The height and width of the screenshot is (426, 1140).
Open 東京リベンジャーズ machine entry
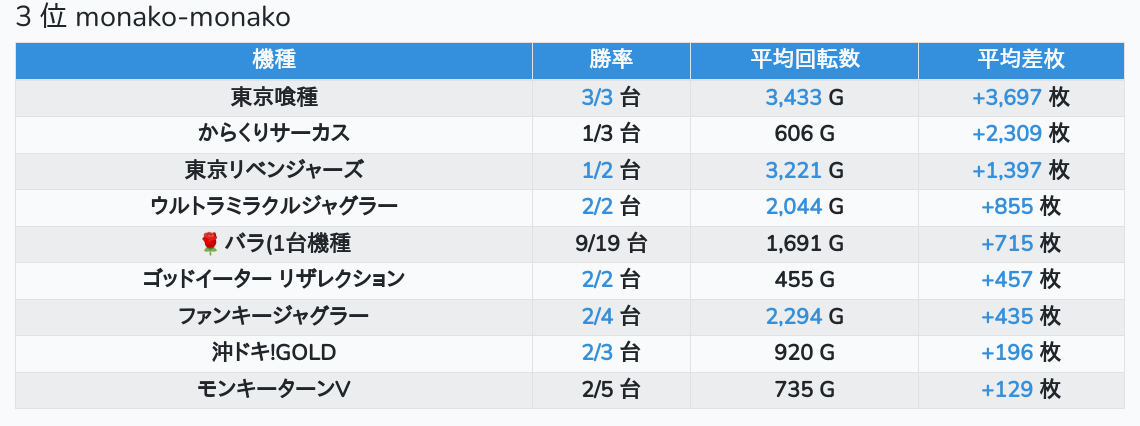click(274, 170)
